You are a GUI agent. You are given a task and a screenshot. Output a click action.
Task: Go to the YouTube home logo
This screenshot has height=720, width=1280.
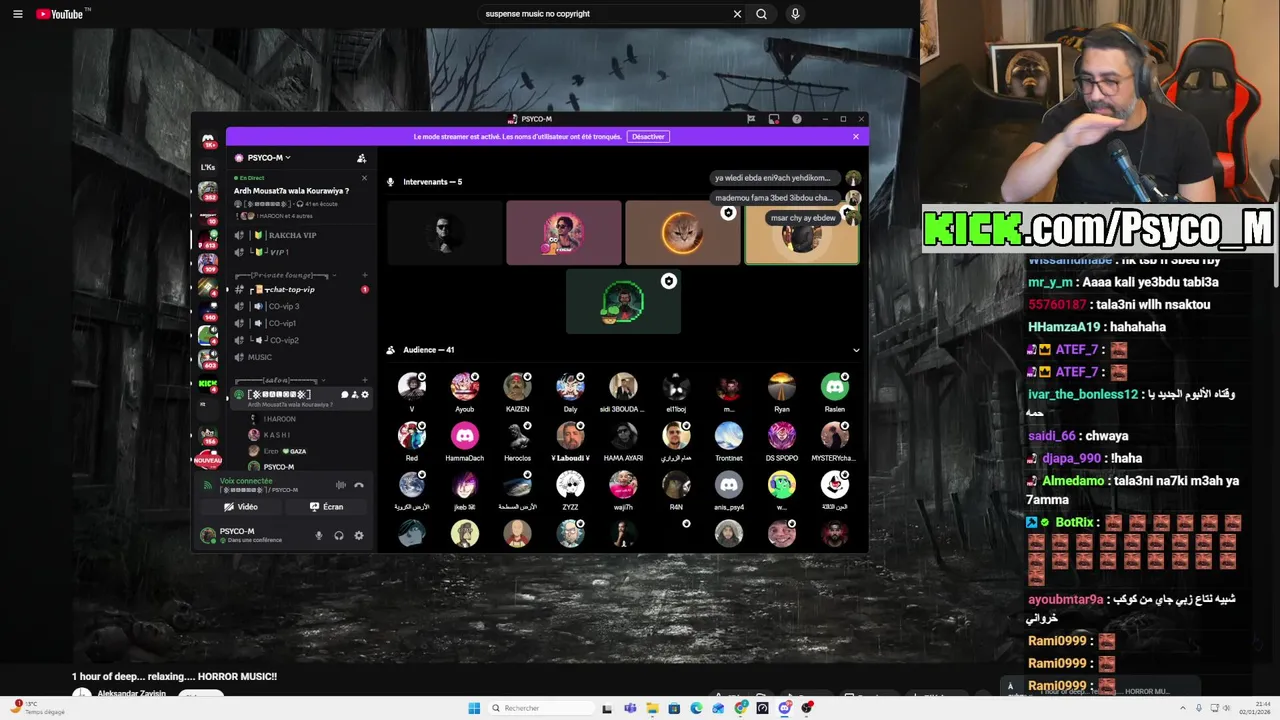tap(62, 14)
